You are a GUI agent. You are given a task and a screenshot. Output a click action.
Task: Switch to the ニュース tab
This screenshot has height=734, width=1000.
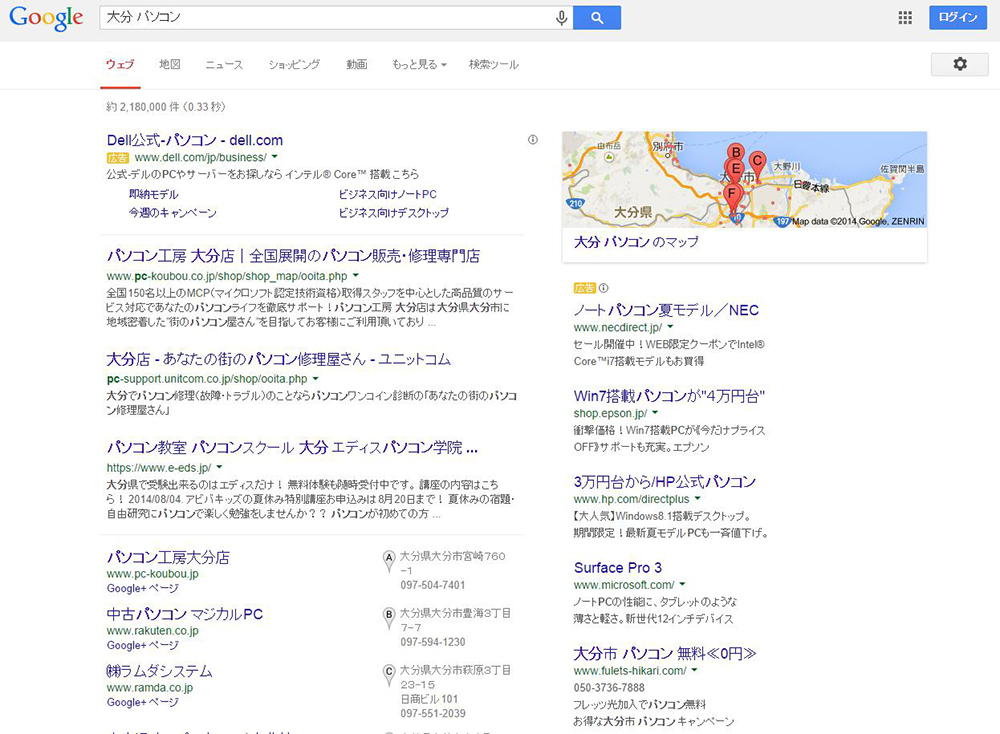(x=224, y=64)
